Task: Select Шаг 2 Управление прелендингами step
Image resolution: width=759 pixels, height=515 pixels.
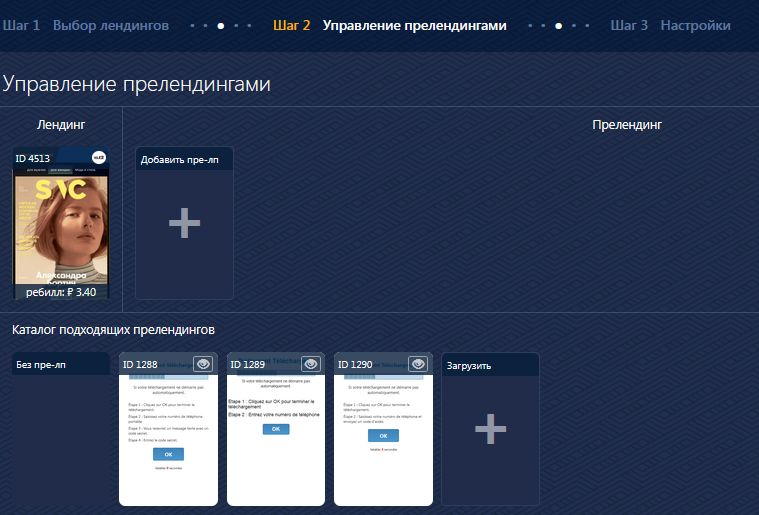Action: click(389, 25)
